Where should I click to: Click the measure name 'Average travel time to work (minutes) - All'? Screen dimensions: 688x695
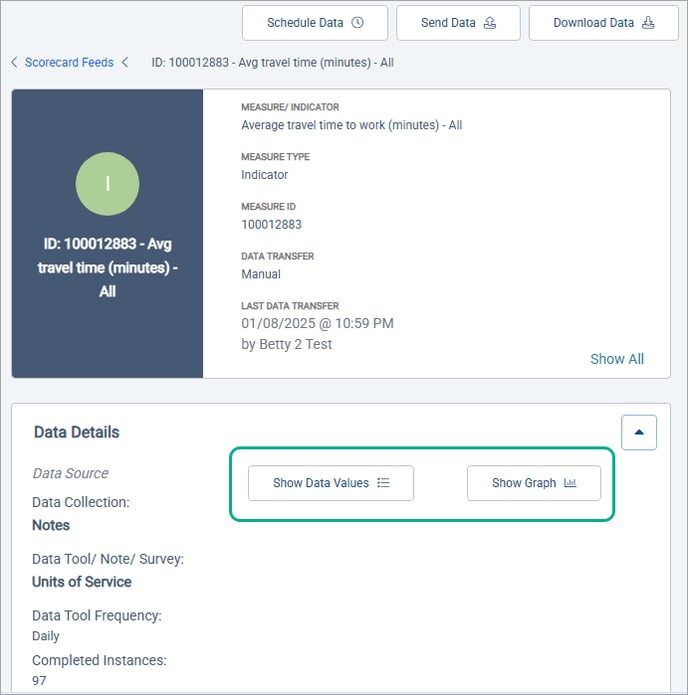pyautogui.click(x=352, y=125)
